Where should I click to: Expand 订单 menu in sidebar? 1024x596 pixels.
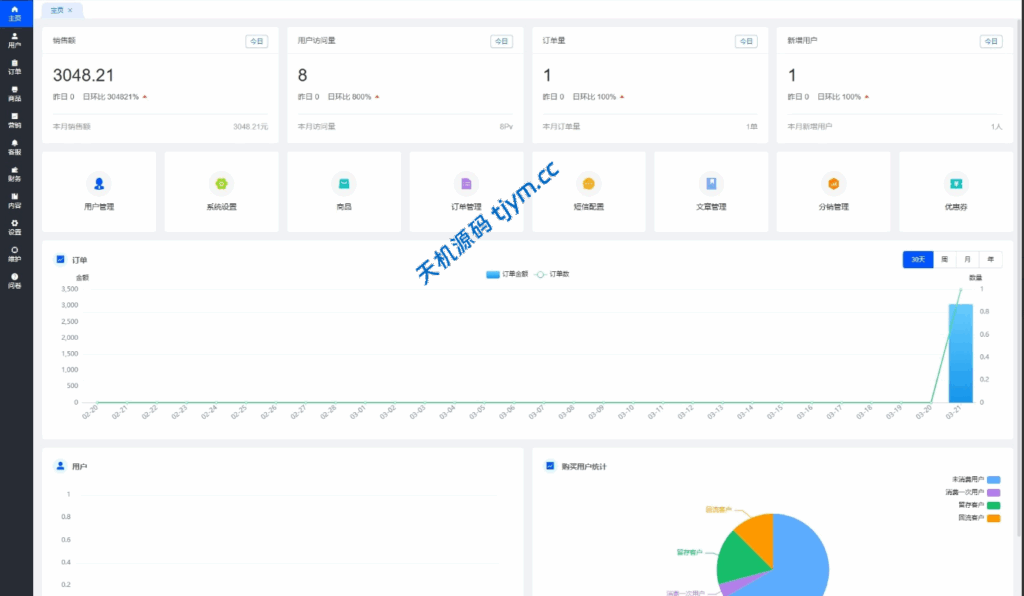click(x=15, y=67)
